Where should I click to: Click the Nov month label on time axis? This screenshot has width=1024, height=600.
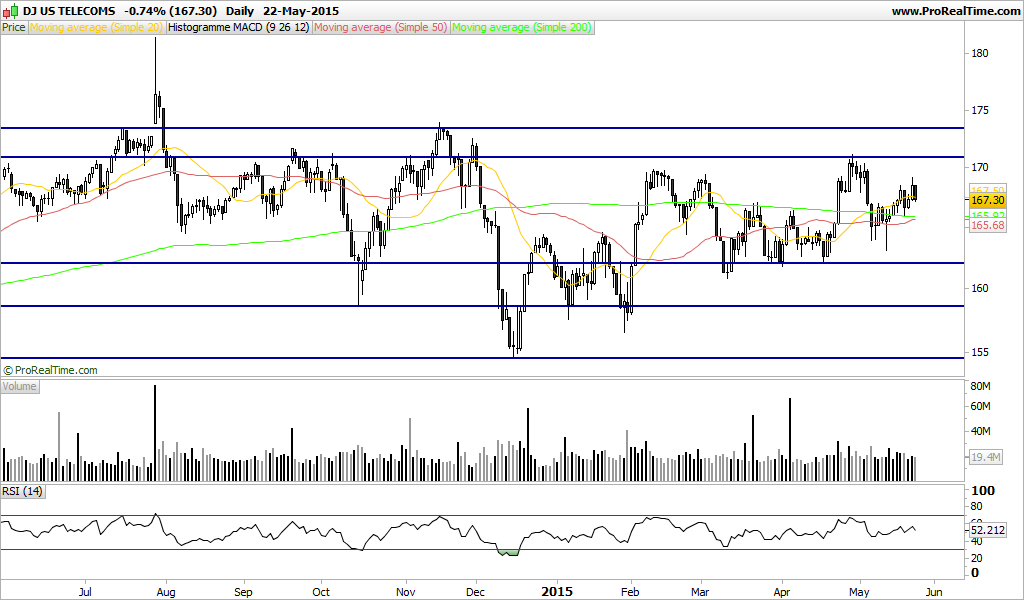pyautogui.click(x=406, y=592)
